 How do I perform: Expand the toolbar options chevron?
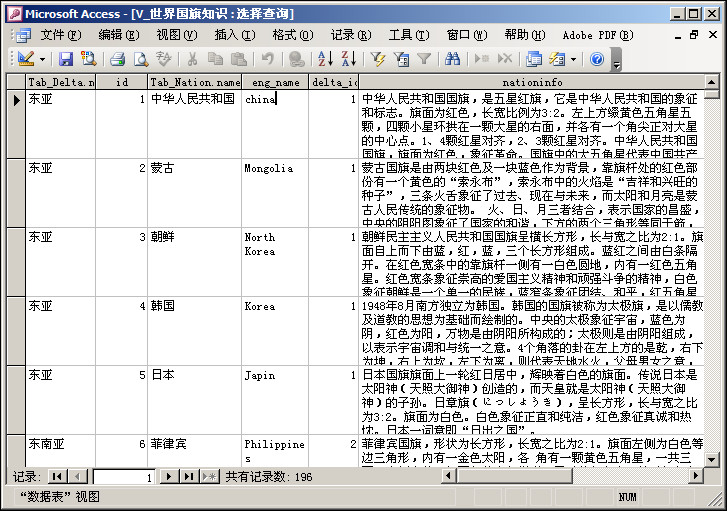pos(616,59)
